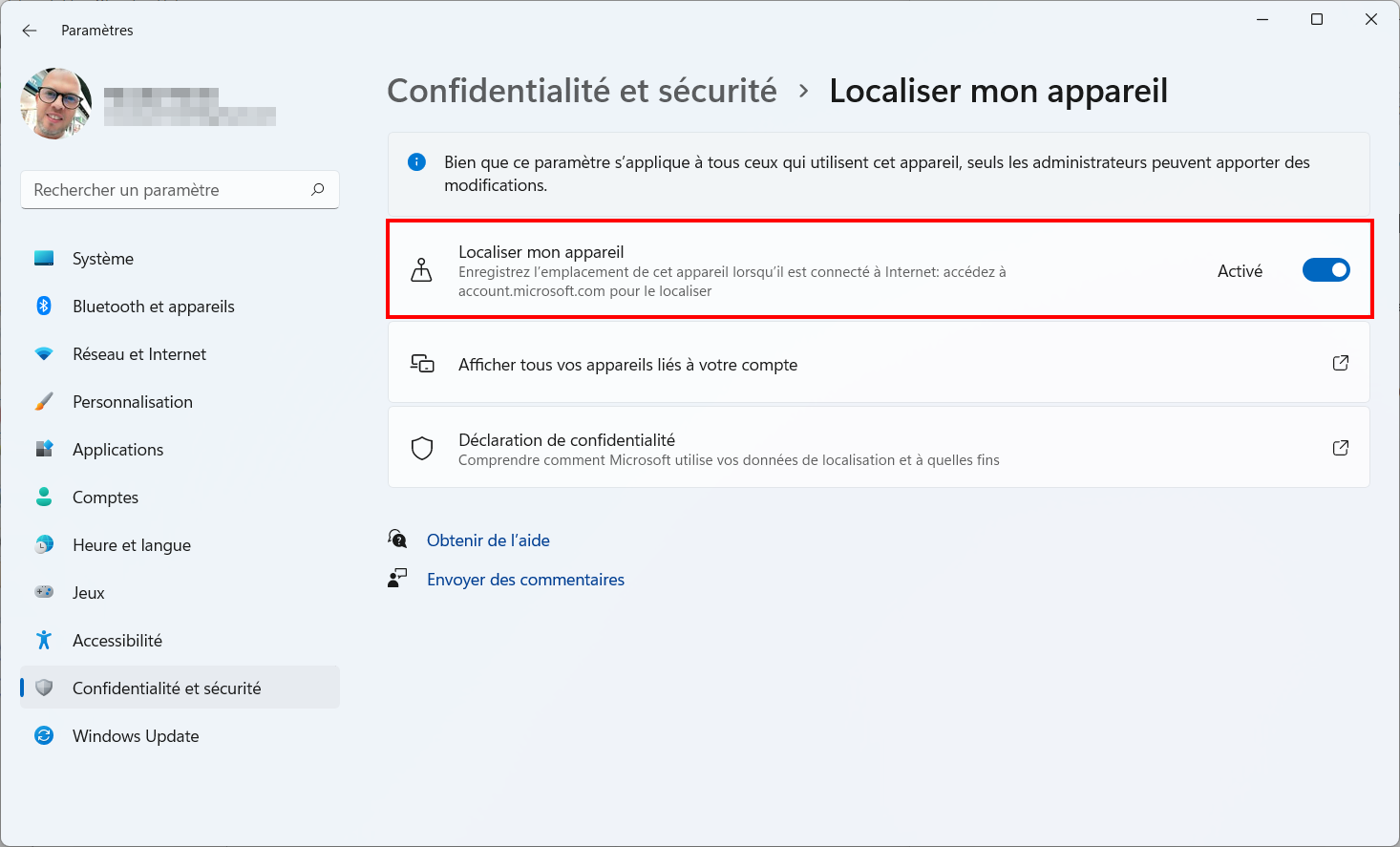This screenshot has height=847, width=1400.
Task: Click the open-external icon for Déclaration de confidentialité
Action: click(1341, 447)
